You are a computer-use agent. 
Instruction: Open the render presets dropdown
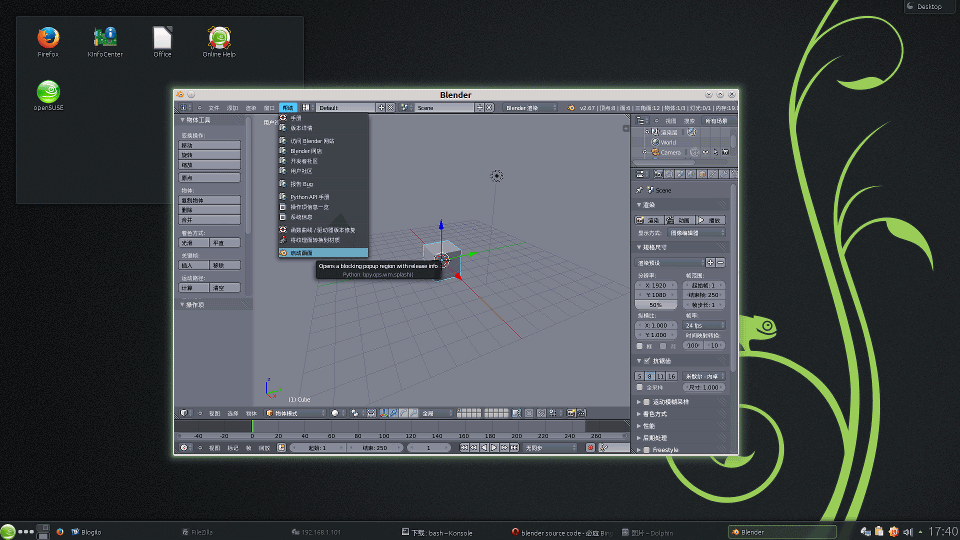(669, 263)
